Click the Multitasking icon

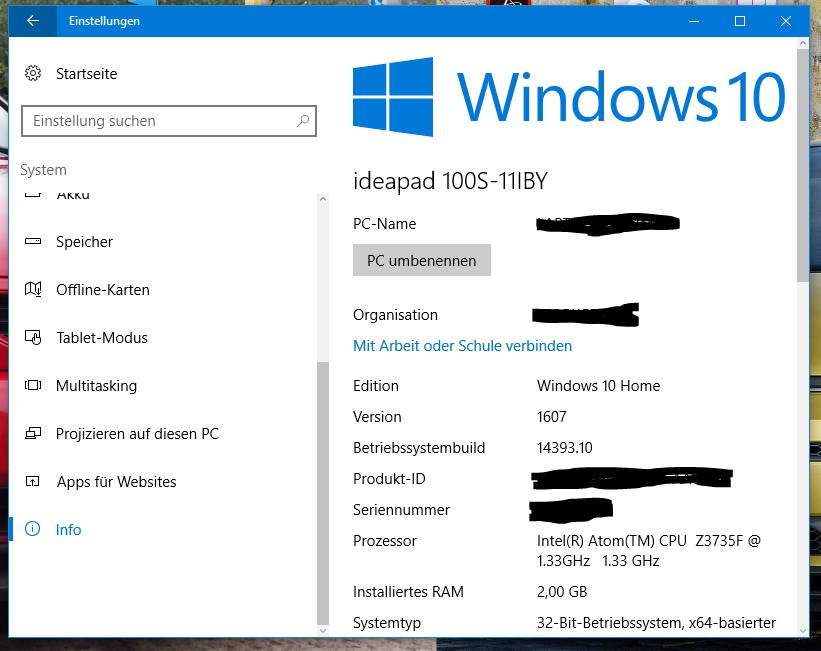[33, 385]
